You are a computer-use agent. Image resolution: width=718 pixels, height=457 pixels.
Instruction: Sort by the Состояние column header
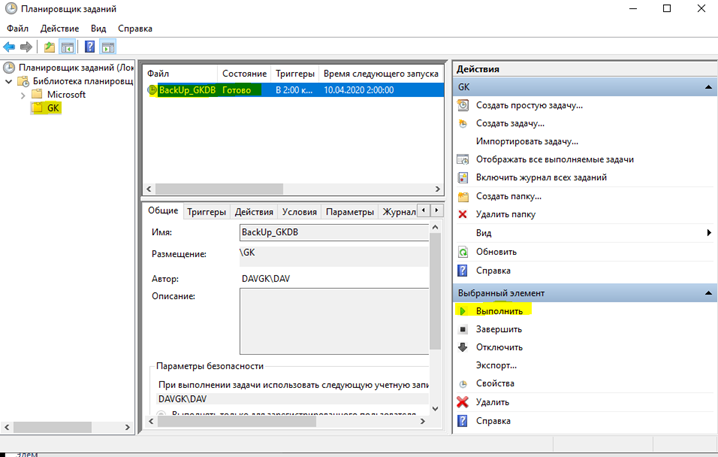click(x=244, y=74)
